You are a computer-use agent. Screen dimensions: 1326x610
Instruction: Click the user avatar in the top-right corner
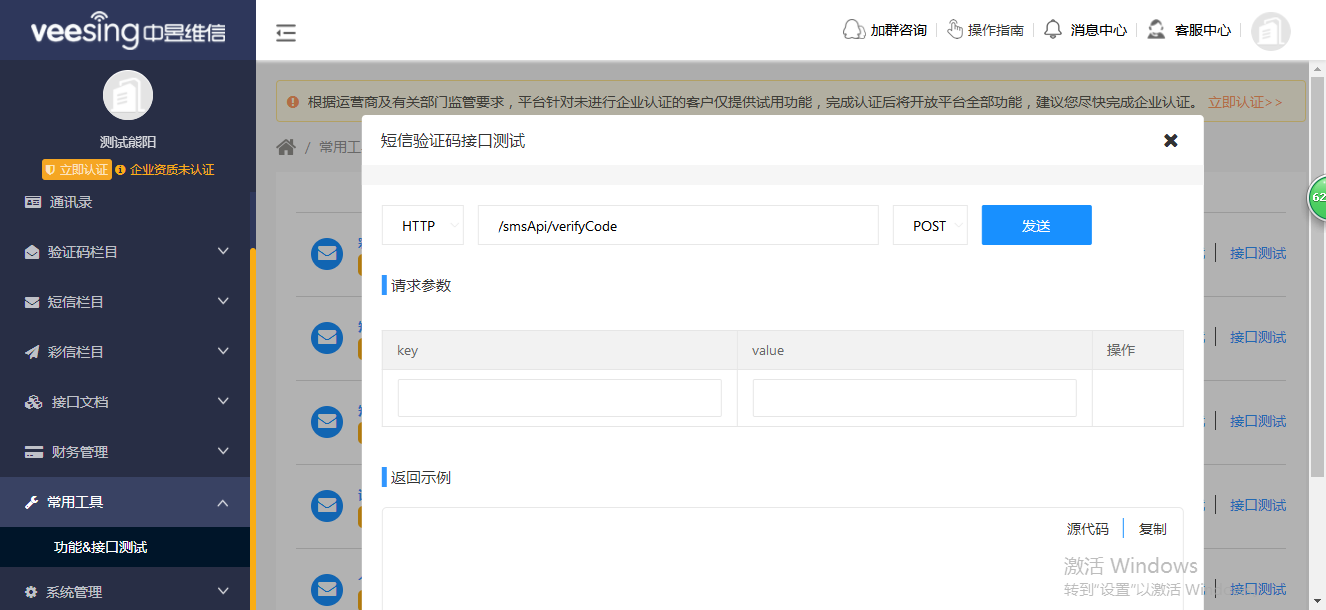pyautogui.click(x=1271, y=31)
